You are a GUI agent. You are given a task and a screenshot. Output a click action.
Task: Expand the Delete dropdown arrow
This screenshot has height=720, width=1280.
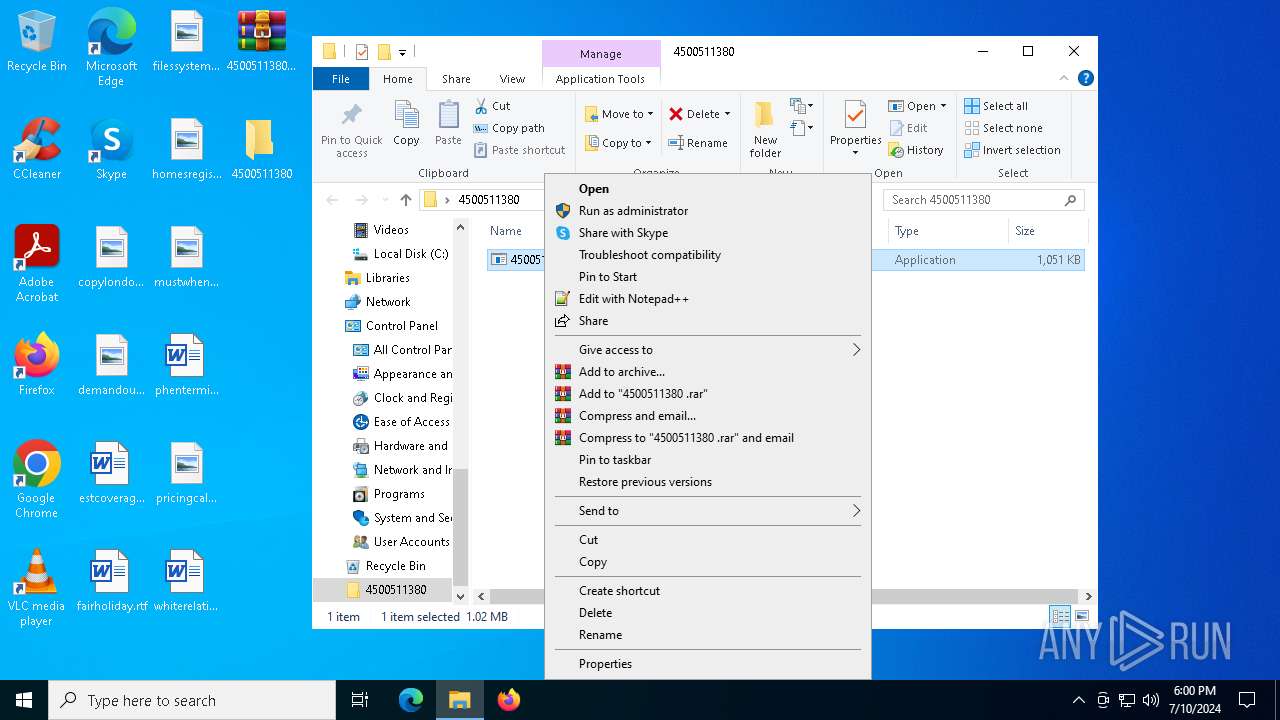tap(727, 114)
